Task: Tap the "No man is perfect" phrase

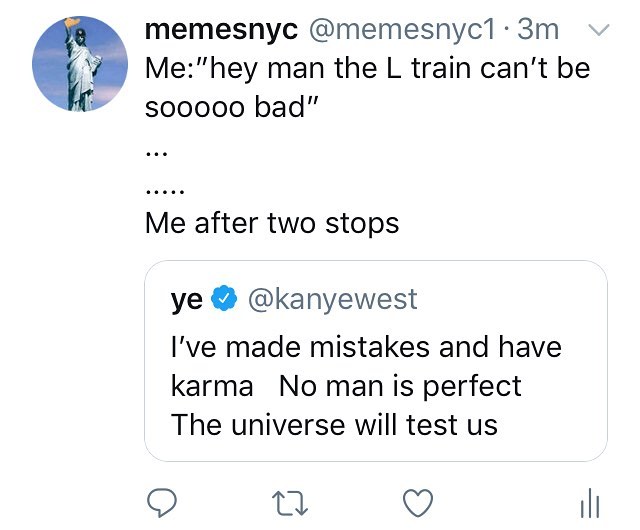Action: tap(400, 385)
